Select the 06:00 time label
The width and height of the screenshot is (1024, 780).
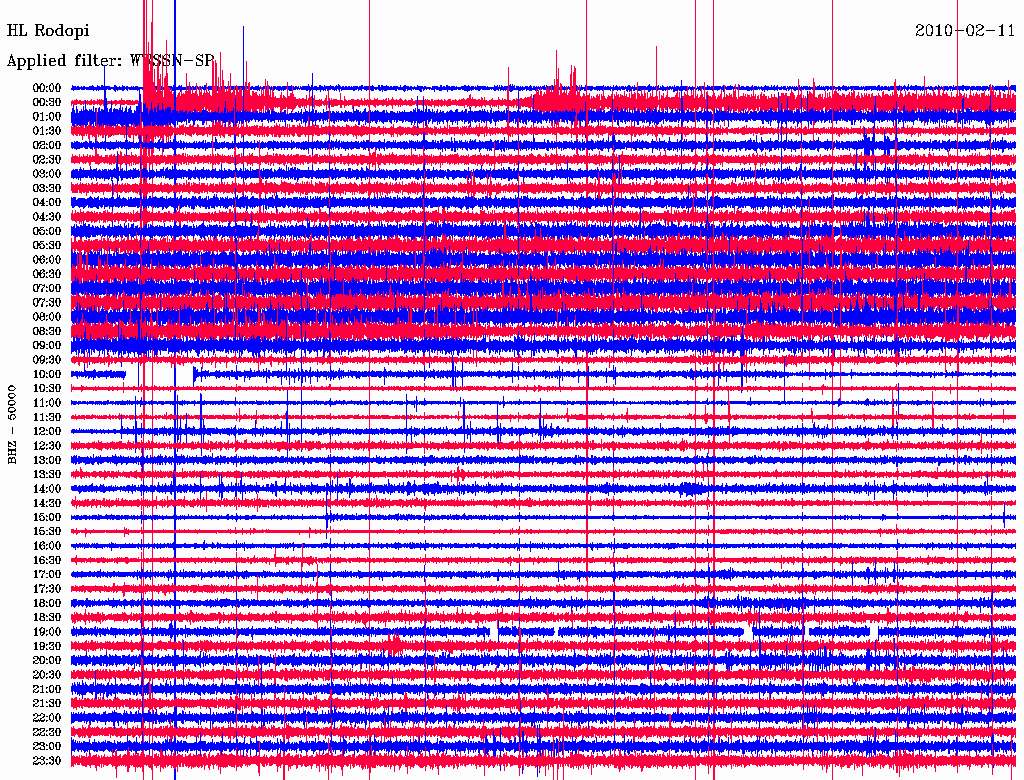(47, 260)
